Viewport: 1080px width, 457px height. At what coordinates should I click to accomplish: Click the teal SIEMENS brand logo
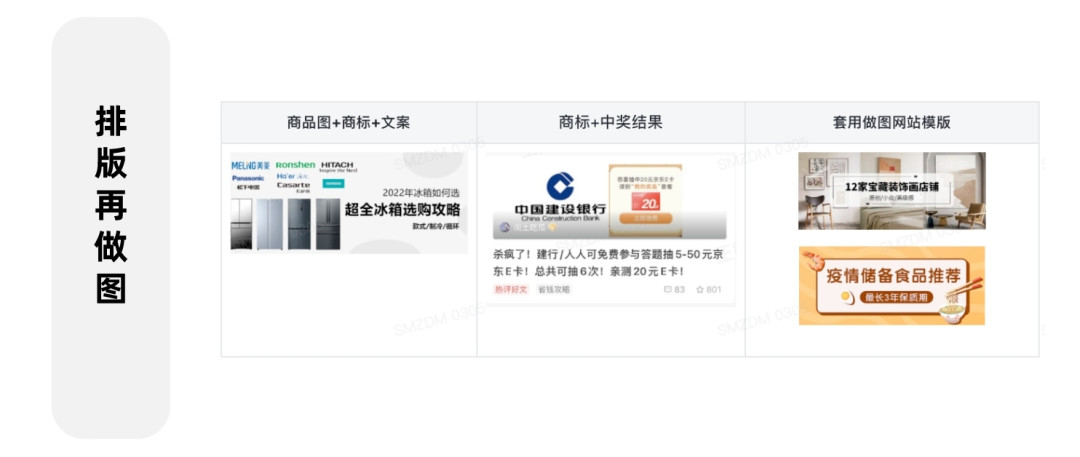[x=333, y=183]
